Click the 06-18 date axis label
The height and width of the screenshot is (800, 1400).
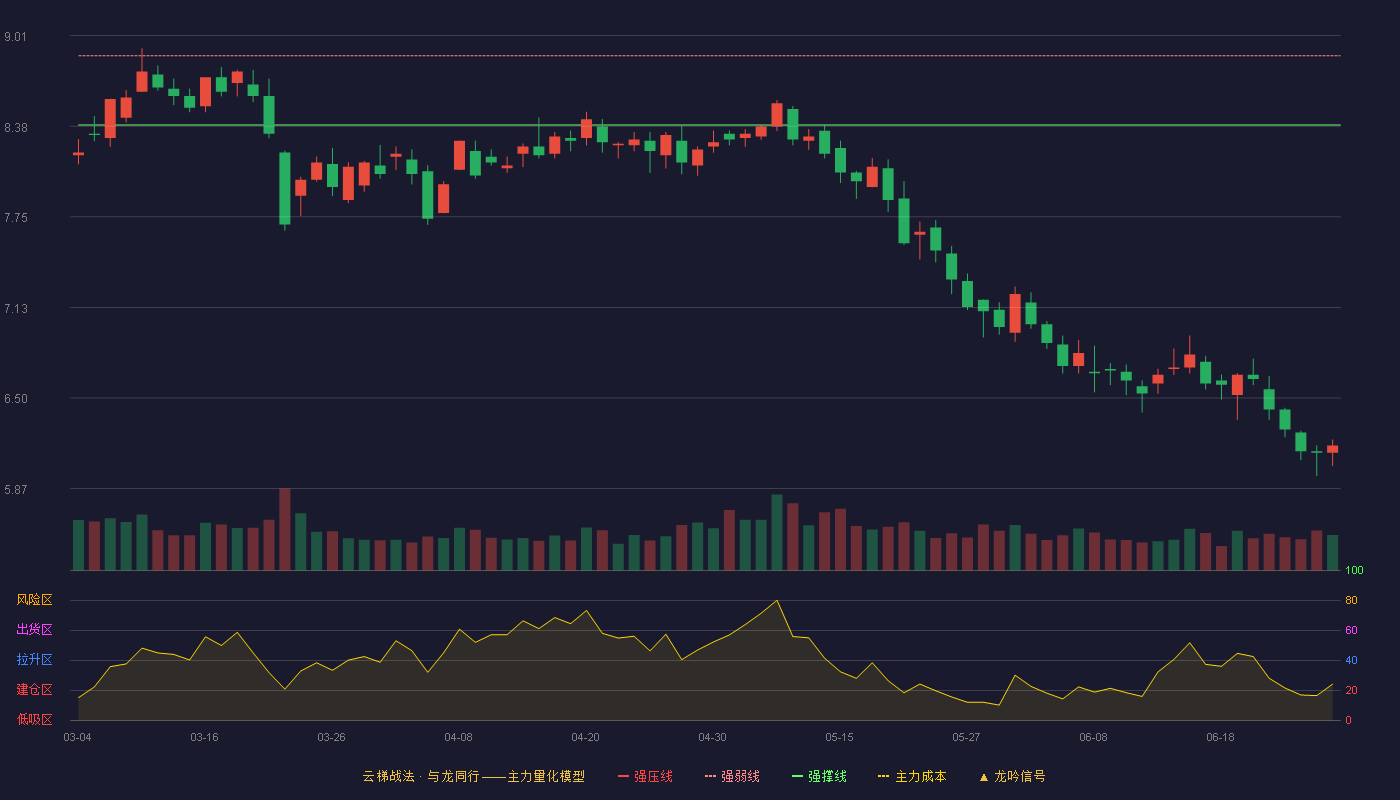coord(1220,737)
